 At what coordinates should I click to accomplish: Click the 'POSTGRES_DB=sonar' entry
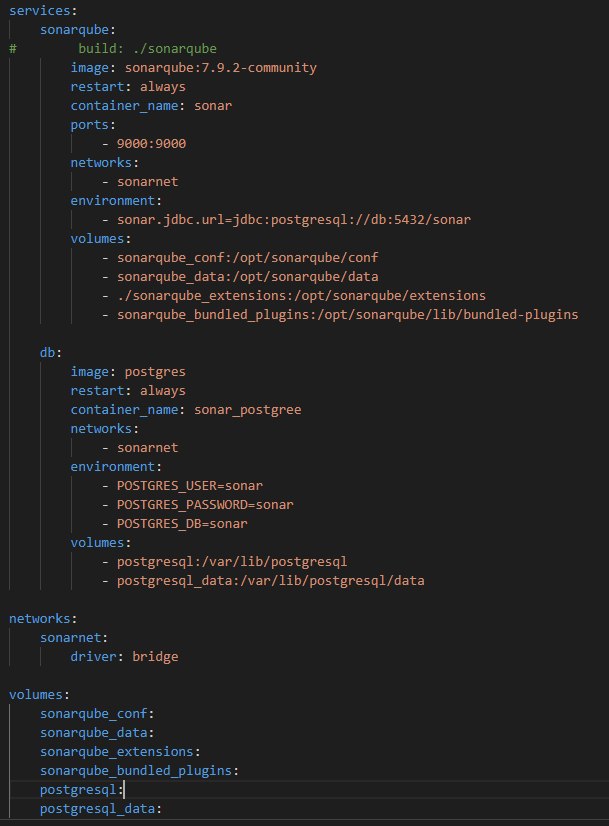click(x=182, y=523)
